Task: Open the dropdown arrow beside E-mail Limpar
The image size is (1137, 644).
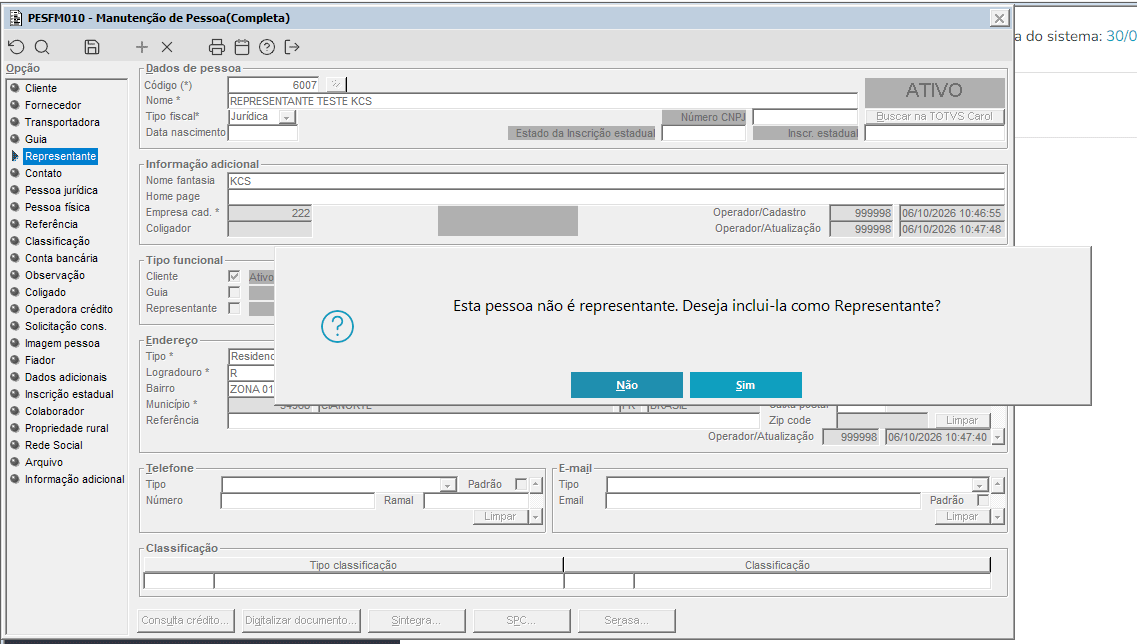Action: tap(998, 516)
